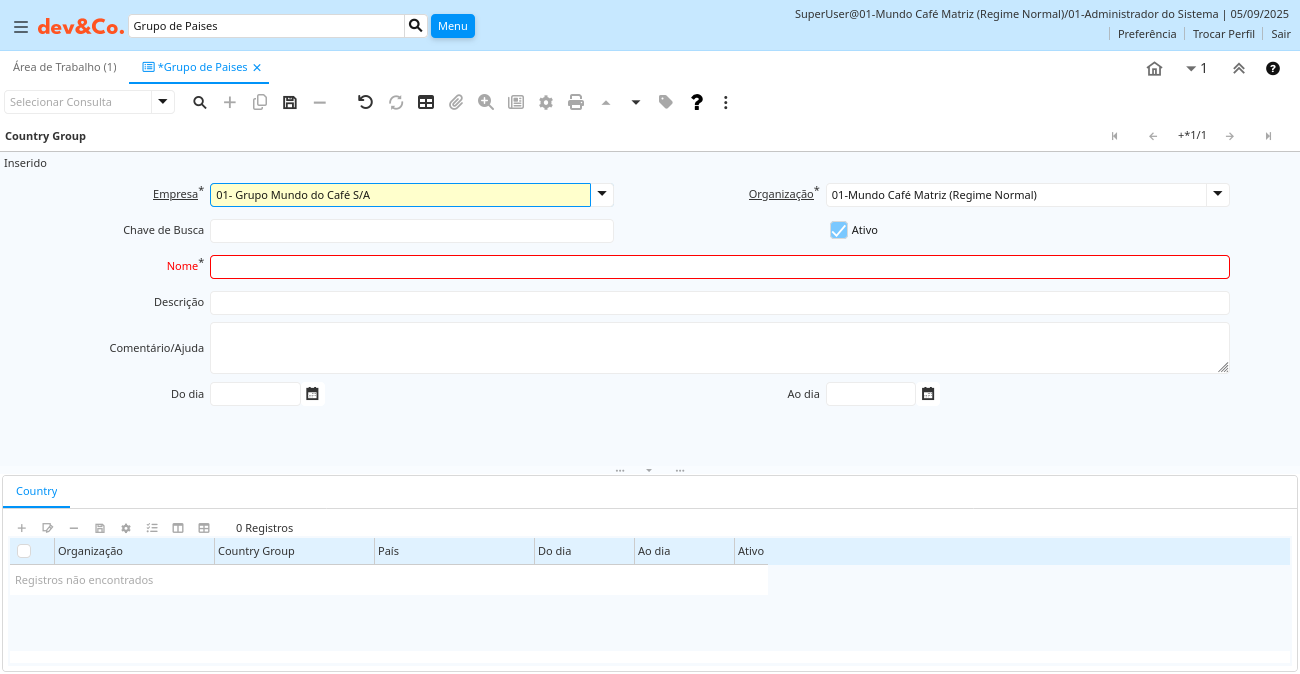Switch to Área de Trabalho tab

[x=64, y=67]
